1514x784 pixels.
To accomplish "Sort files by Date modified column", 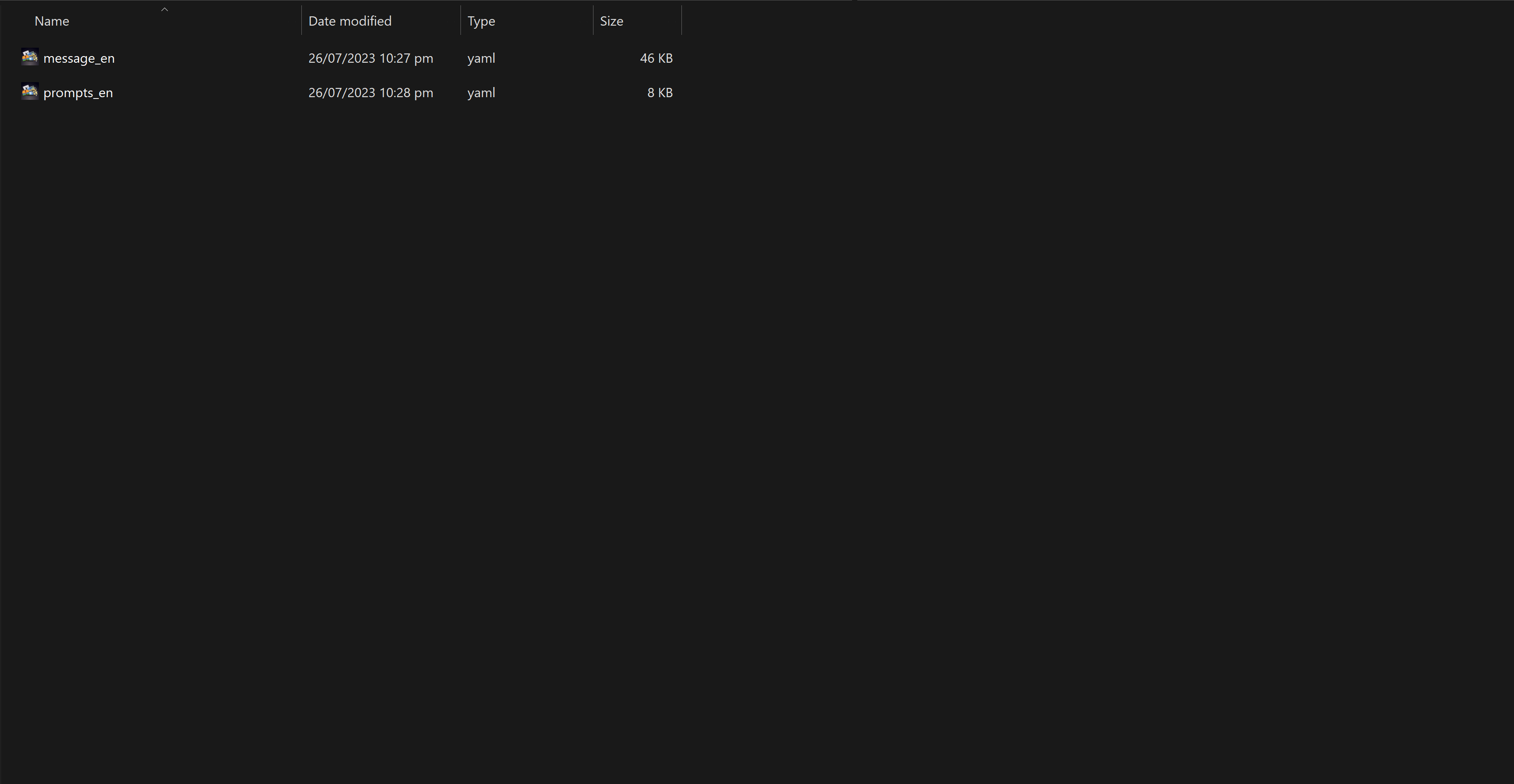I will (350, 21).
